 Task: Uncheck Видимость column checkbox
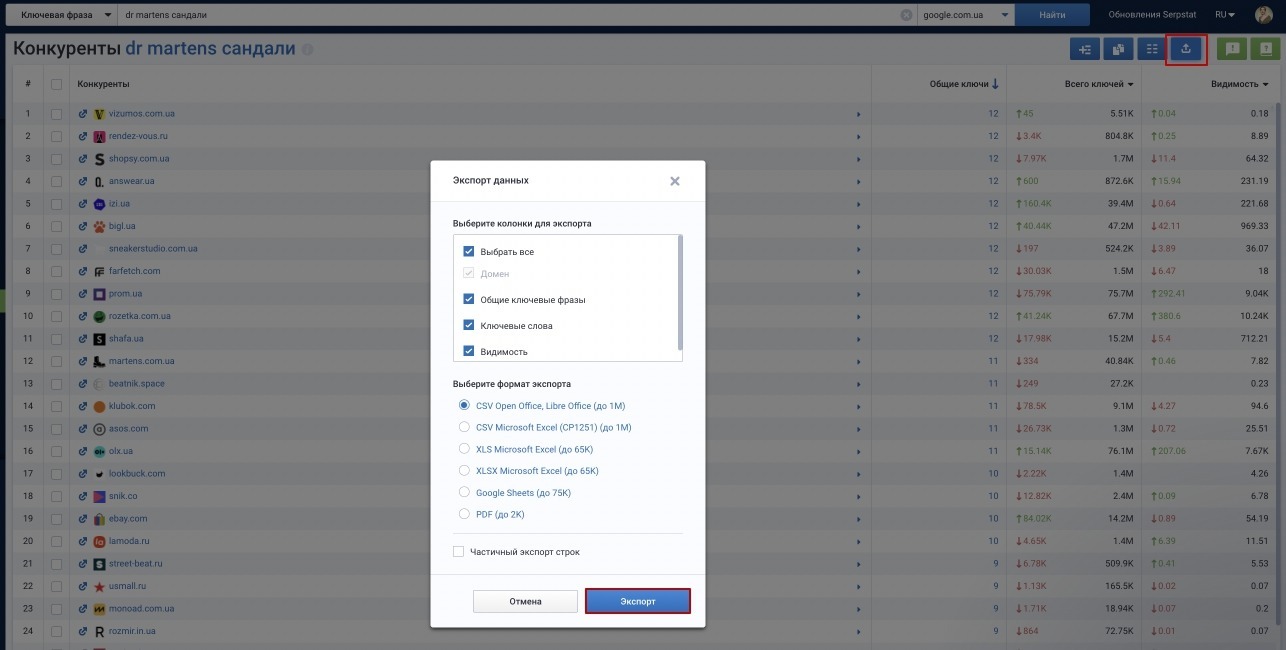coord(468,351)
